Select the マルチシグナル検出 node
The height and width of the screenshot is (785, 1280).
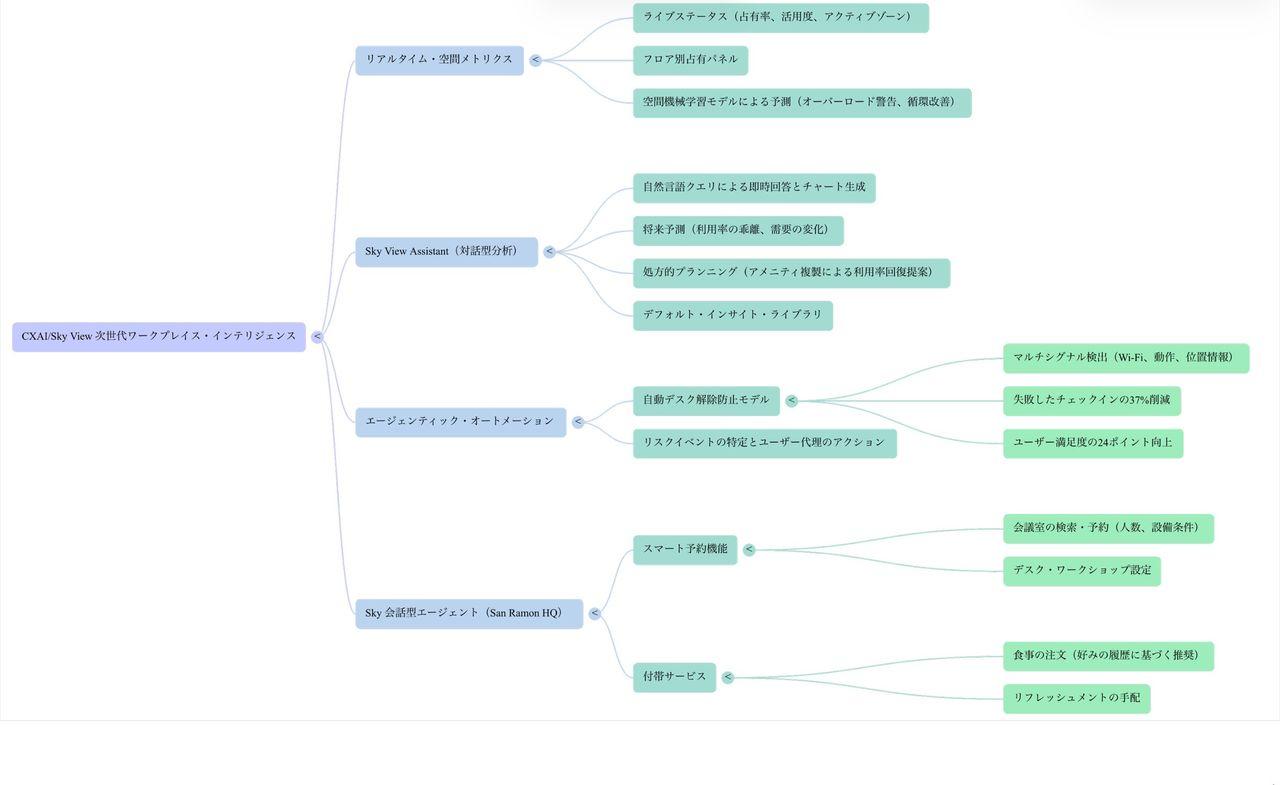pos(1125,358)
